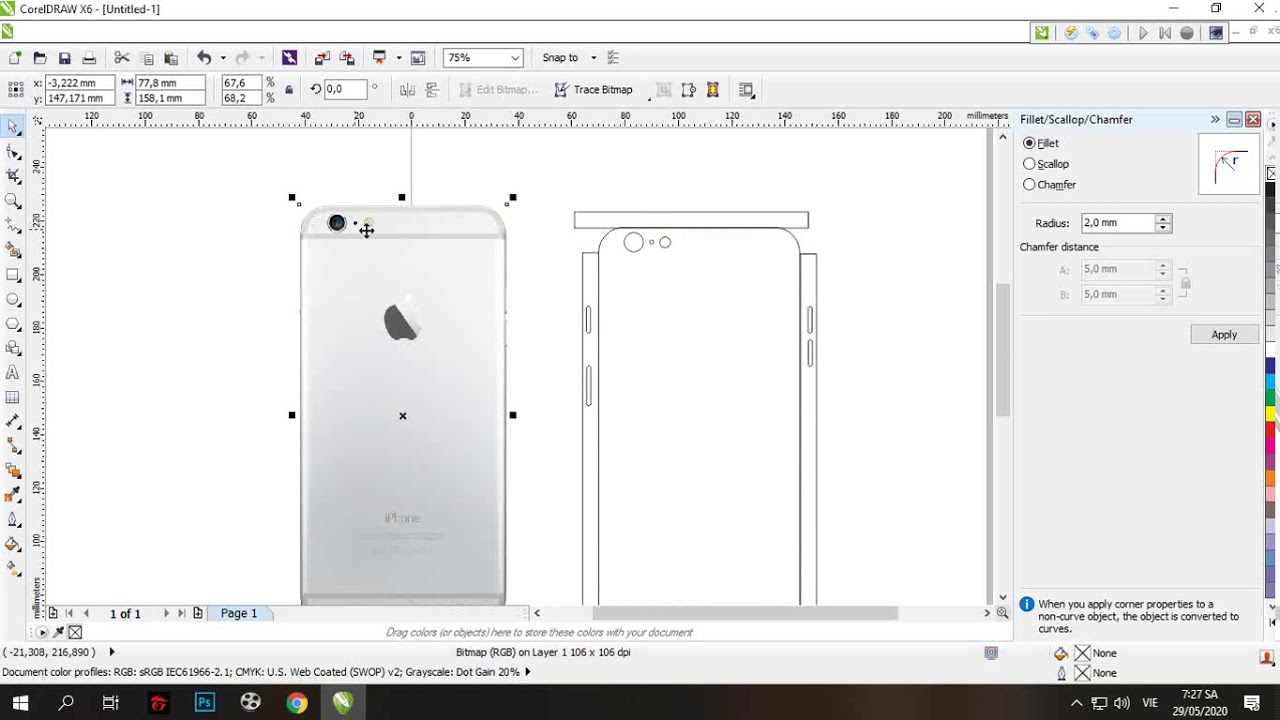
Task: Select the Text tool
Action: pos(13,372)
